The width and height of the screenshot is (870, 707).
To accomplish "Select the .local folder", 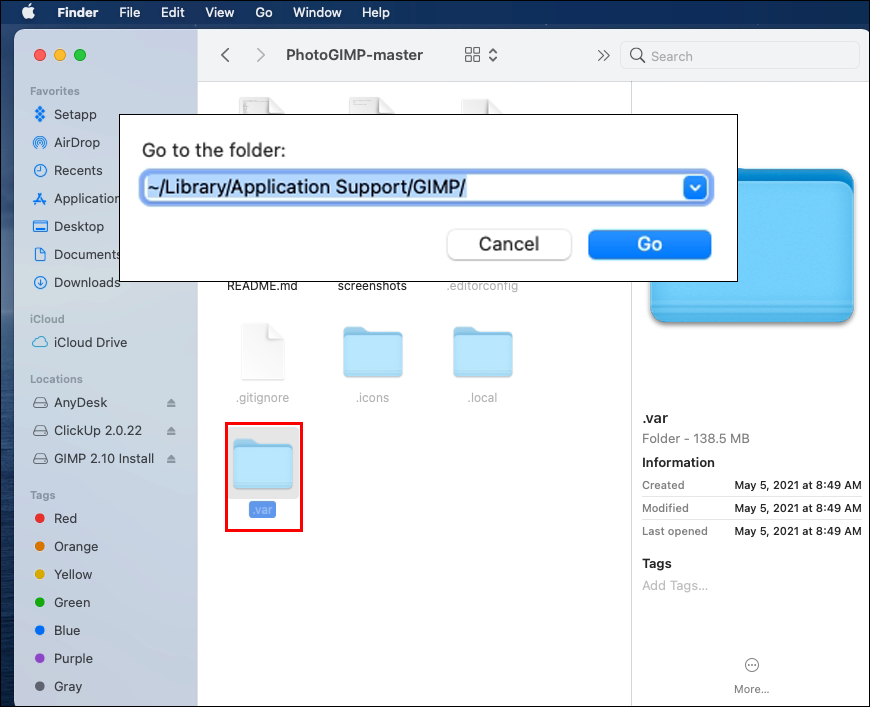I will coord(483,353).
